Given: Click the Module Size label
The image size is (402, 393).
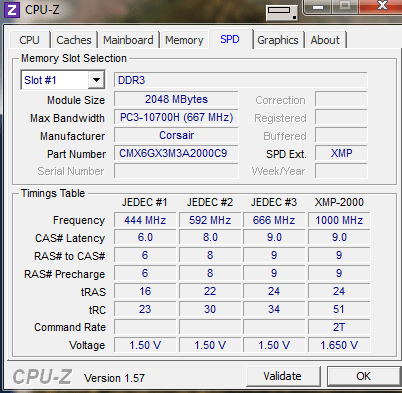Looking at the screenshot, I should coord(76,100).
